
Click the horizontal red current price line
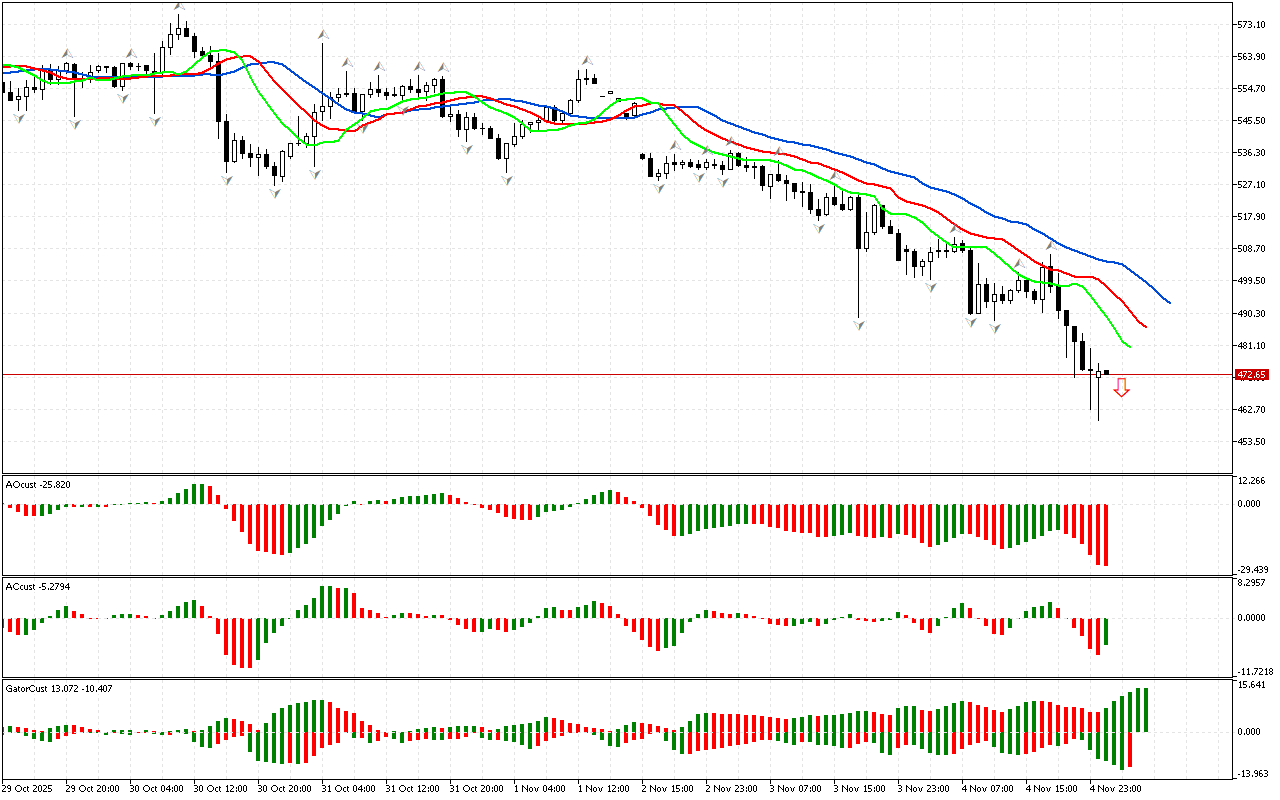pyautogui.click(x=600, y=375)
